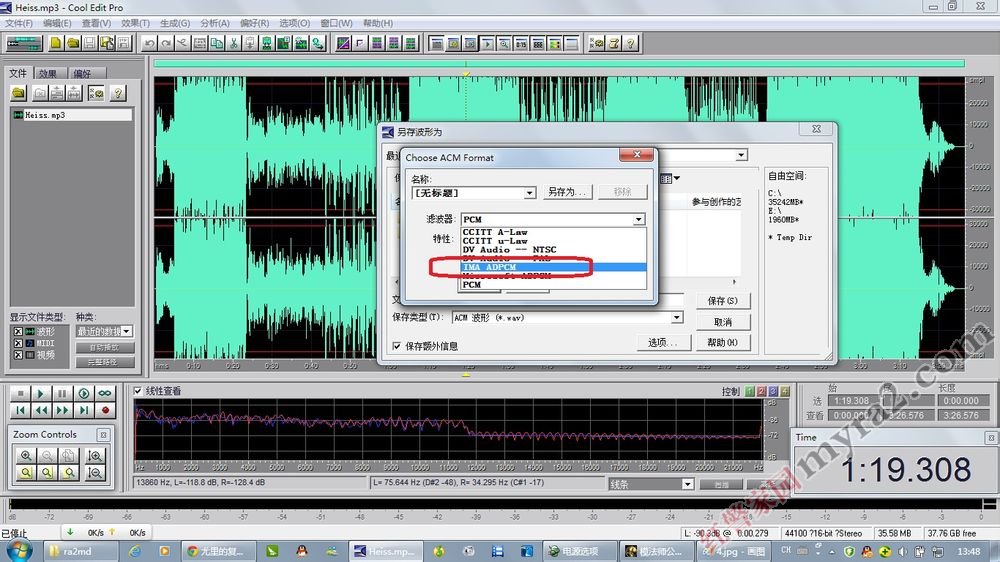Click the Redo toolbar icon

click(x=166, y=43)
